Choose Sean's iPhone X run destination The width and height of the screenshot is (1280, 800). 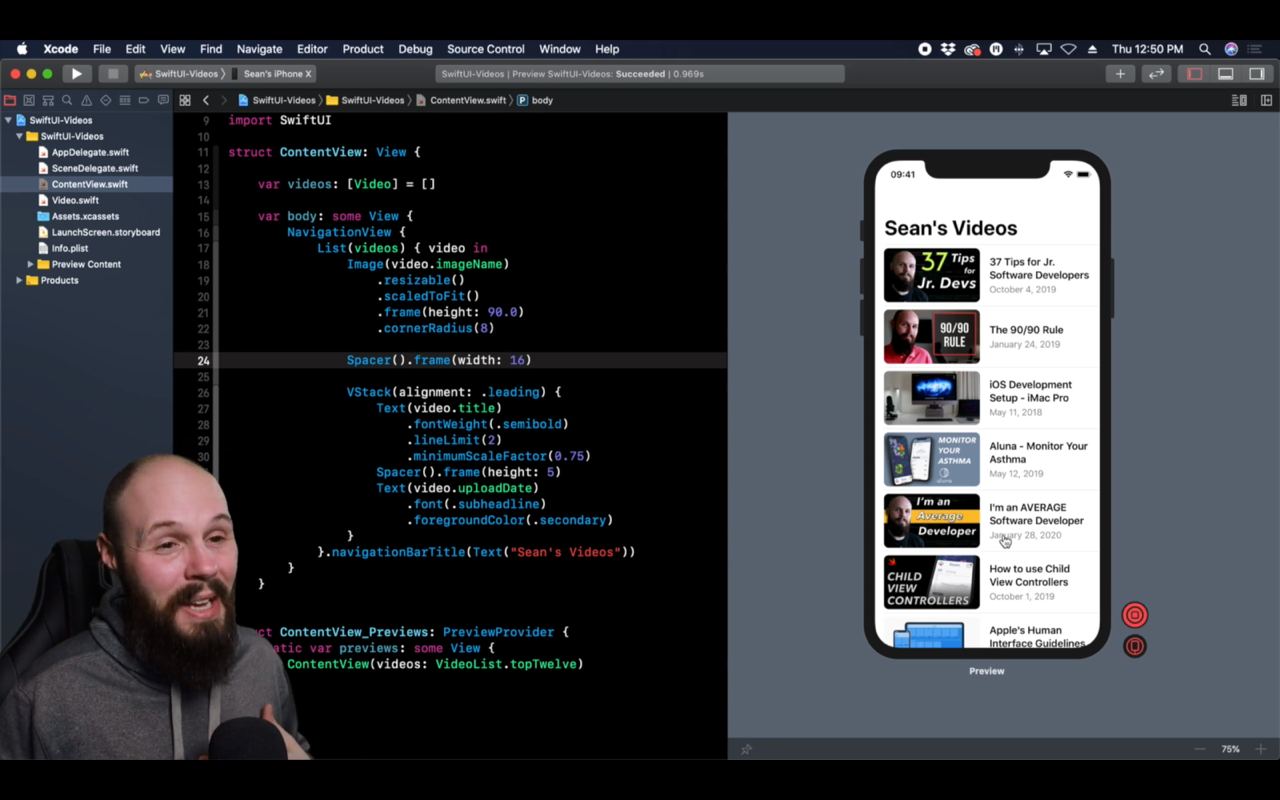click(272, 74)
